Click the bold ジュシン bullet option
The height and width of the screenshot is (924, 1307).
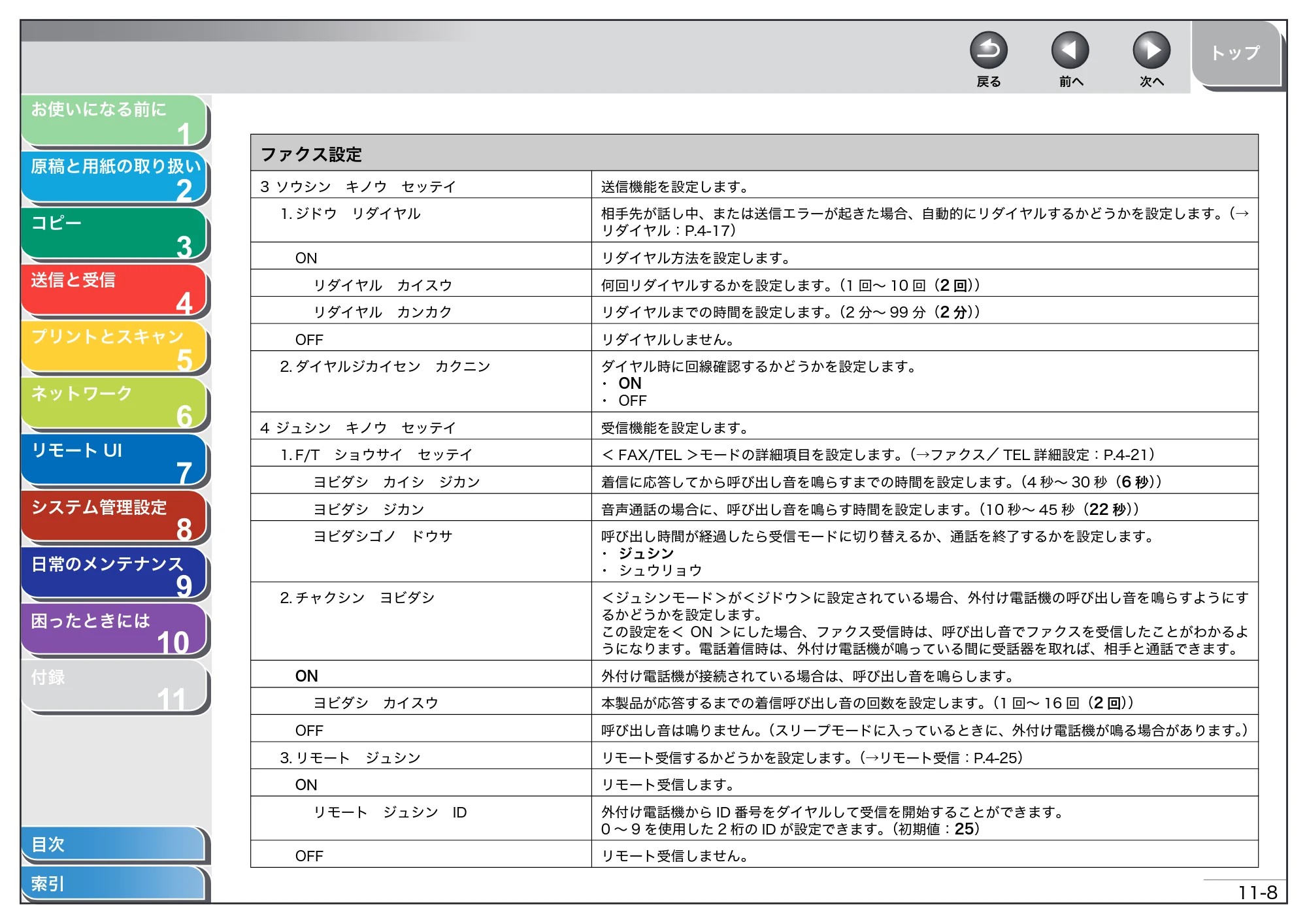pyautogui.click(x=646, y=553)
